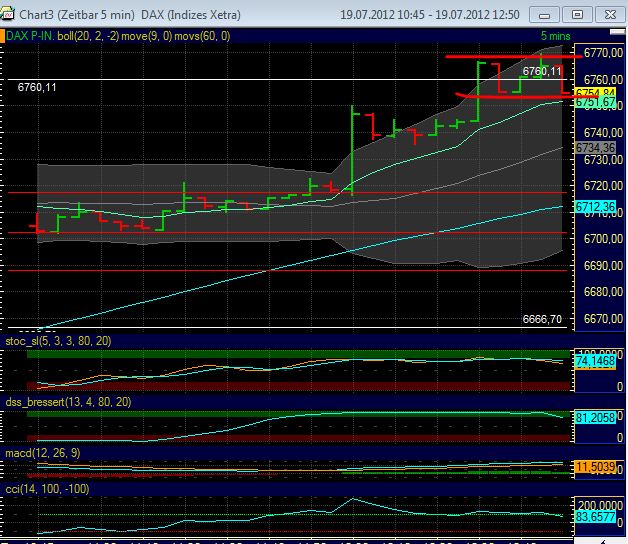Viewport: 628px width, 544px height.
Task: Click the stoc_sl(5, 3, 3, 80, 20) panel title
Action: pos(58,341)
